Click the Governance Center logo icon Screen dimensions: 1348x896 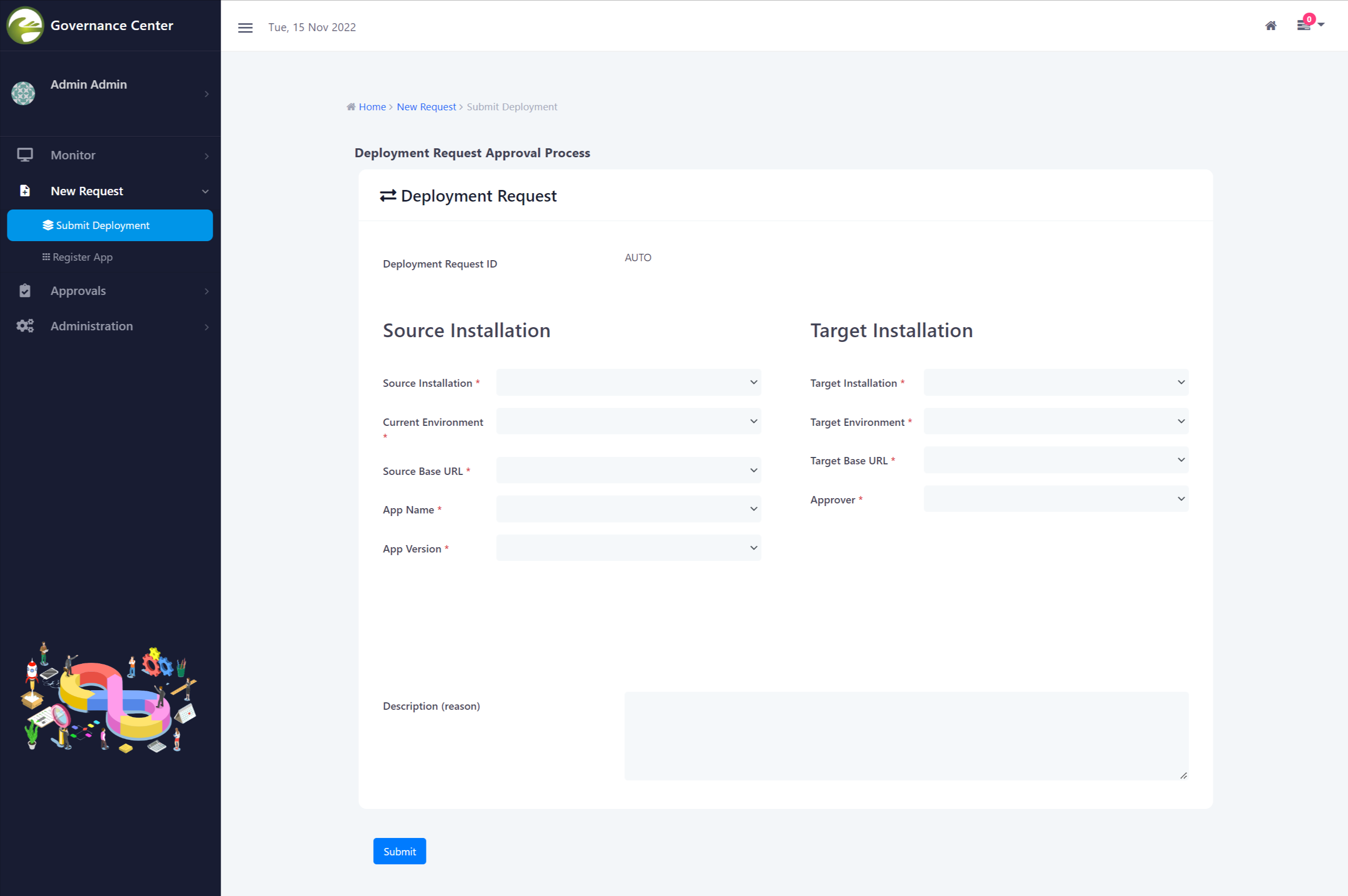(x=25, y=25)
